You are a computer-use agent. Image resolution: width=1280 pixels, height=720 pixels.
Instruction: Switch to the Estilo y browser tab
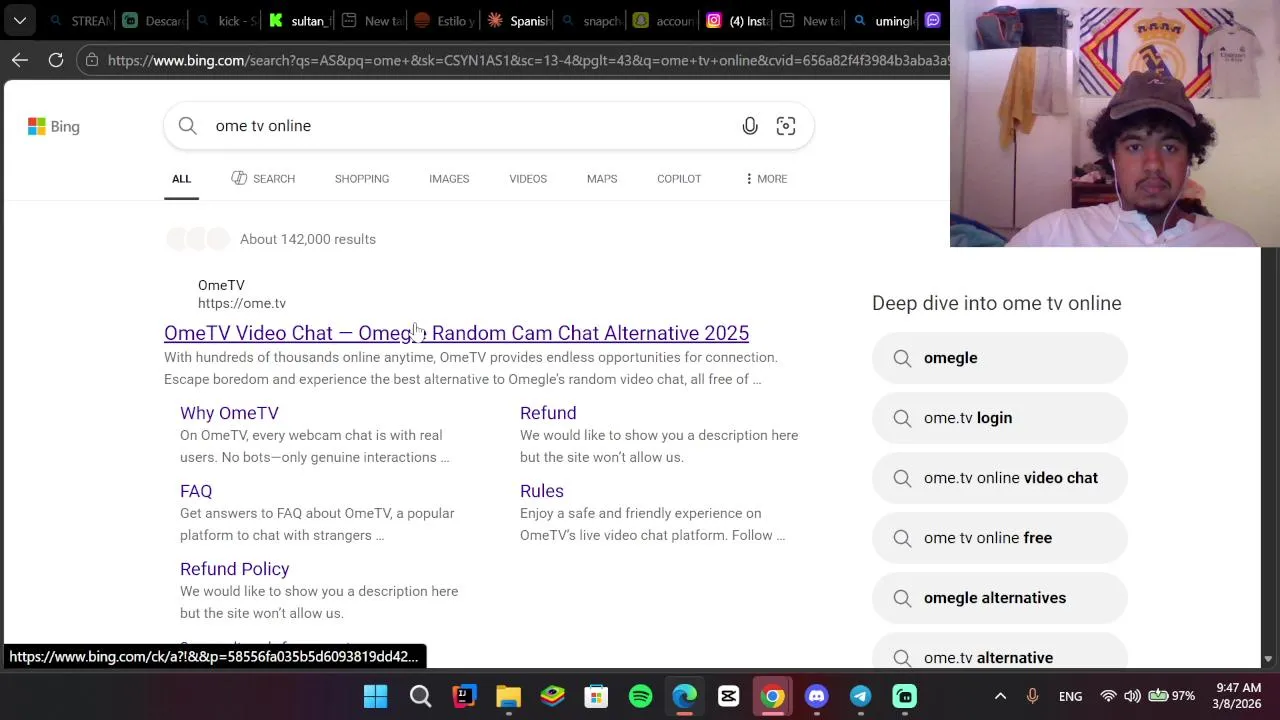pos(446,20)
